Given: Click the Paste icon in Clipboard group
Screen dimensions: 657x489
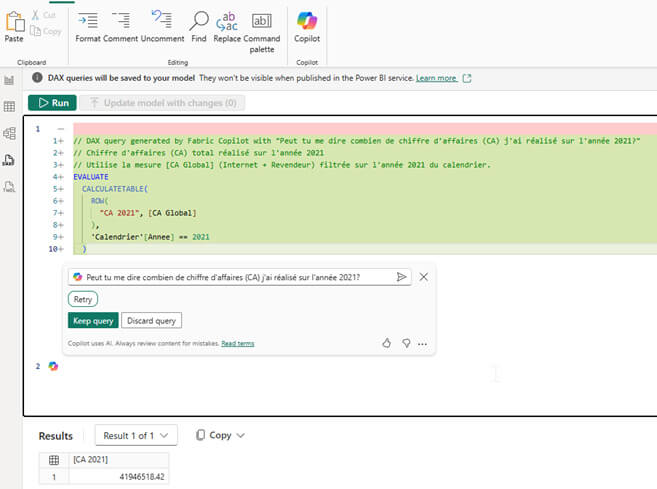Looking at the screenshot, I should [x=14, y=23].
